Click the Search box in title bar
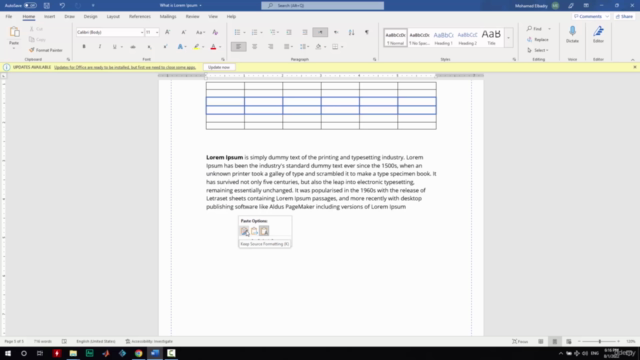The image size is (640, 360). coord(322,5)
